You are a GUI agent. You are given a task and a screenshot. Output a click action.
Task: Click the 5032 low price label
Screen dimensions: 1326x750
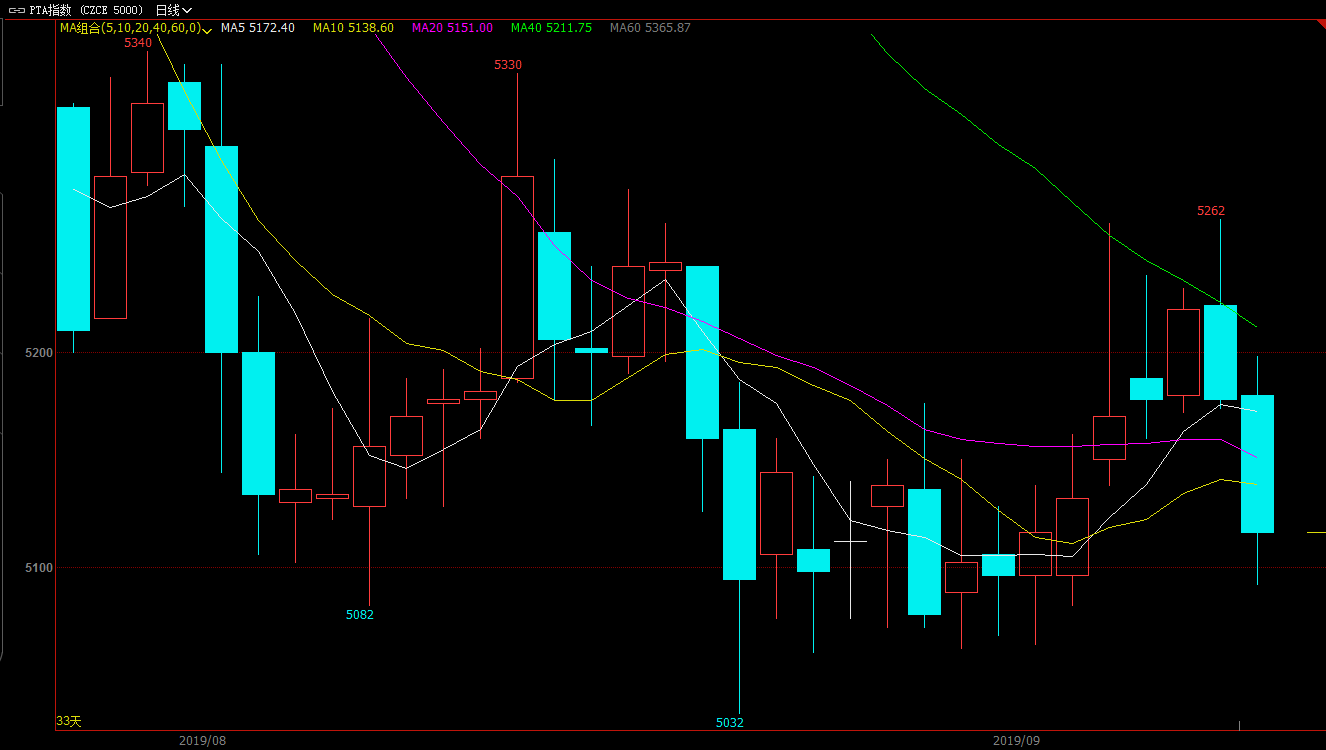[730, 723]
